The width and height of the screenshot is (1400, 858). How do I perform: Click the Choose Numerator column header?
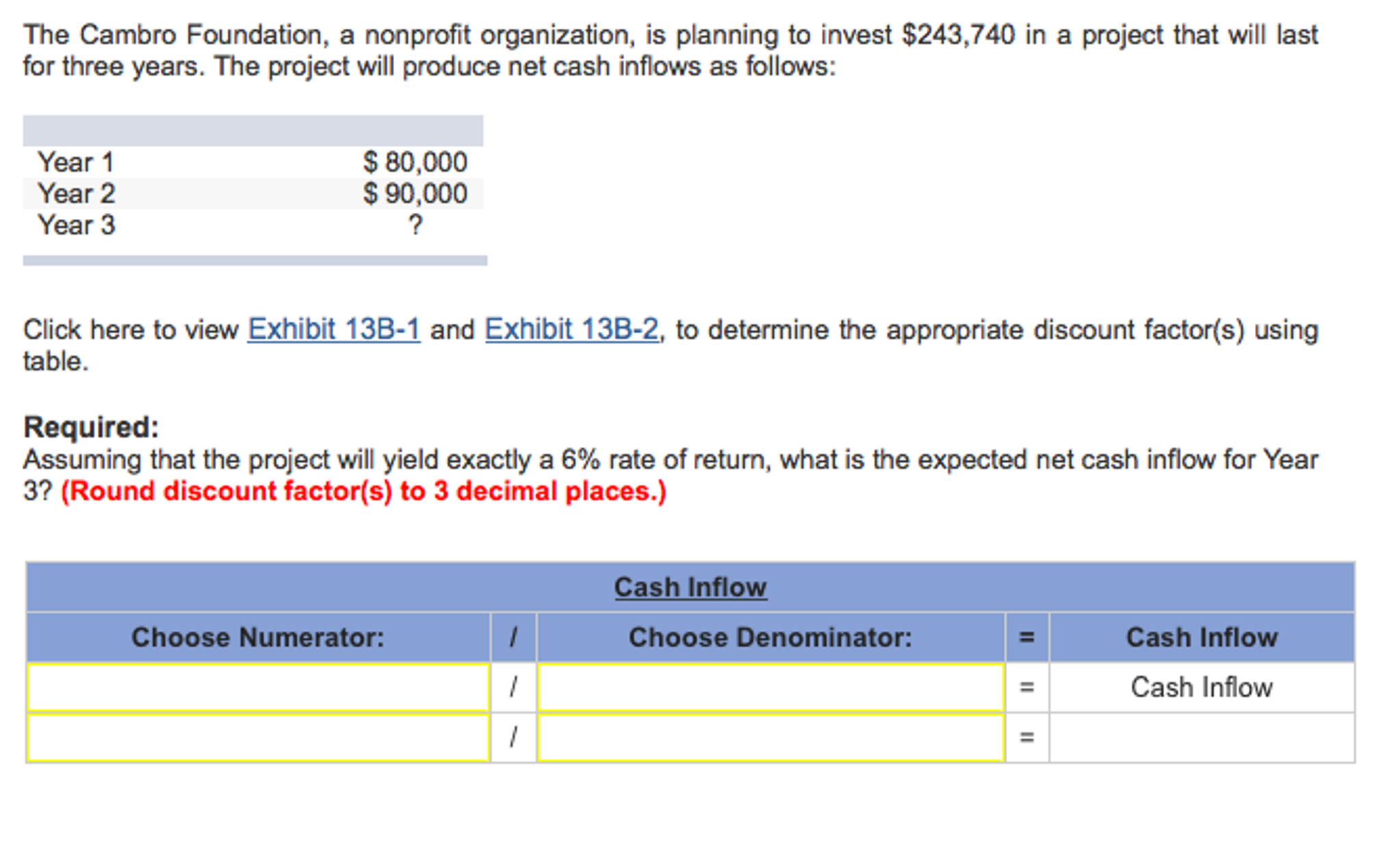click(x=258, y=637)
